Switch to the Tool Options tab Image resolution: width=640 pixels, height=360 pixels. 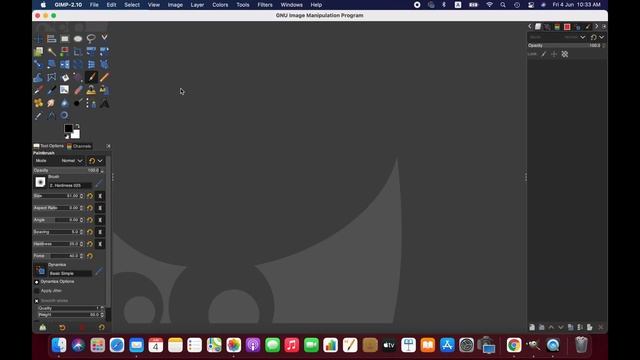click(x=49, y=146)
